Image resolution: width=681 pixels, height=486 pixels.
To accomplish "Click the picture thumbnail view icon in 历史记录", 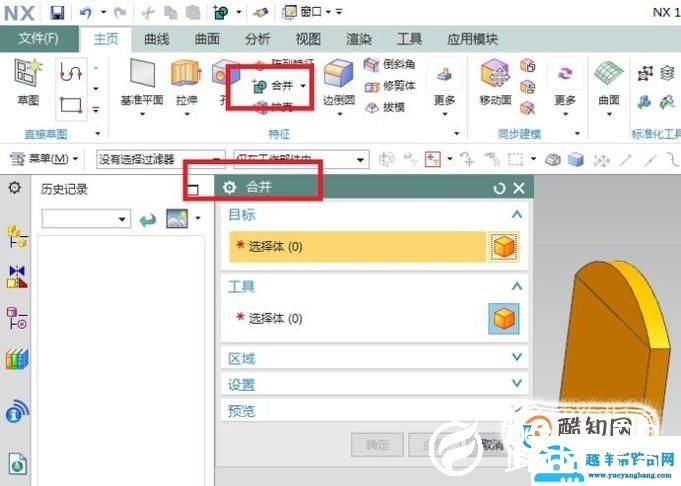I will pyautogui.click(x=177, y=218).
